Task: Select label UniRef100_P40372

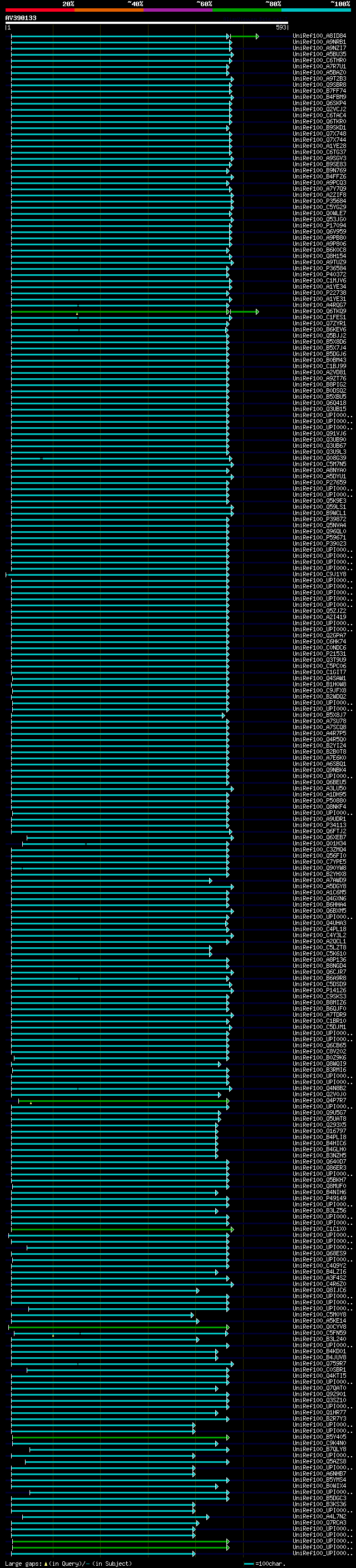Action: [x=319, y=275]
